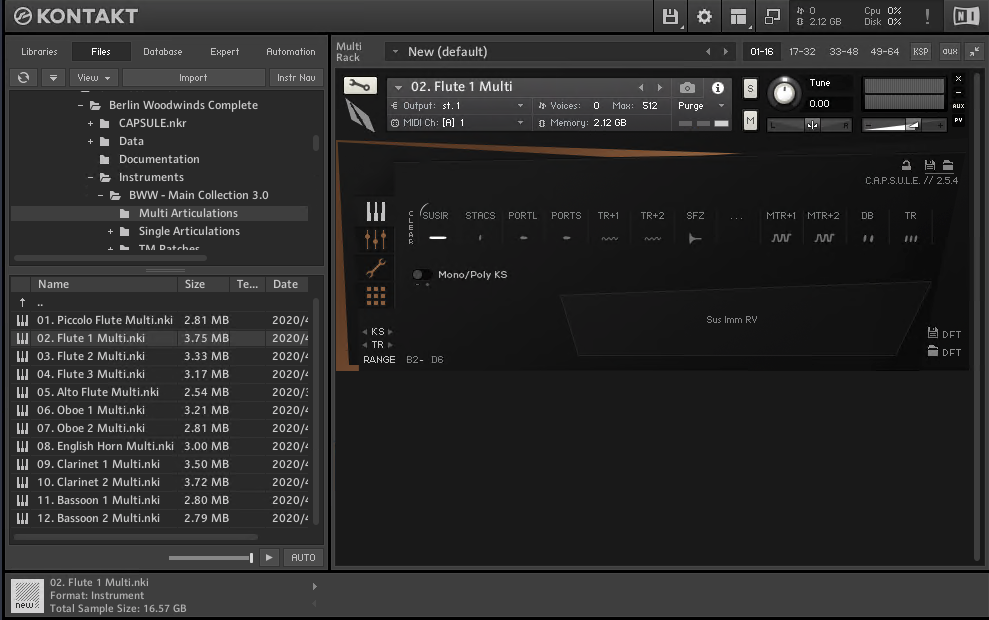Open the orange grid page icon
The width and height of the screenshot is (989, 620).
376,296
